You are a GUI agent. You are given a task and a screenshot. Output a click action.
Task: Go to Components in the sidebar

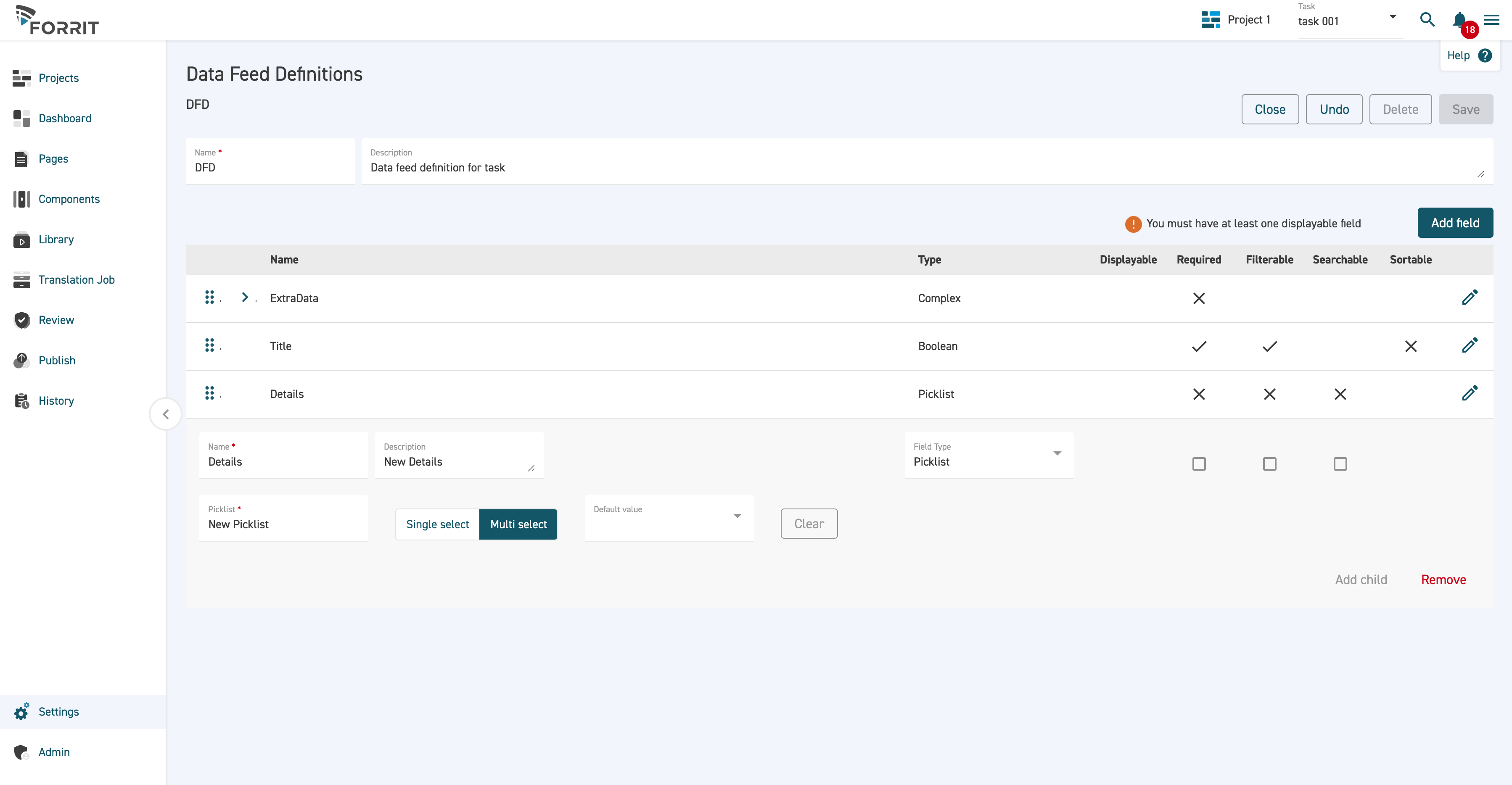69,200
